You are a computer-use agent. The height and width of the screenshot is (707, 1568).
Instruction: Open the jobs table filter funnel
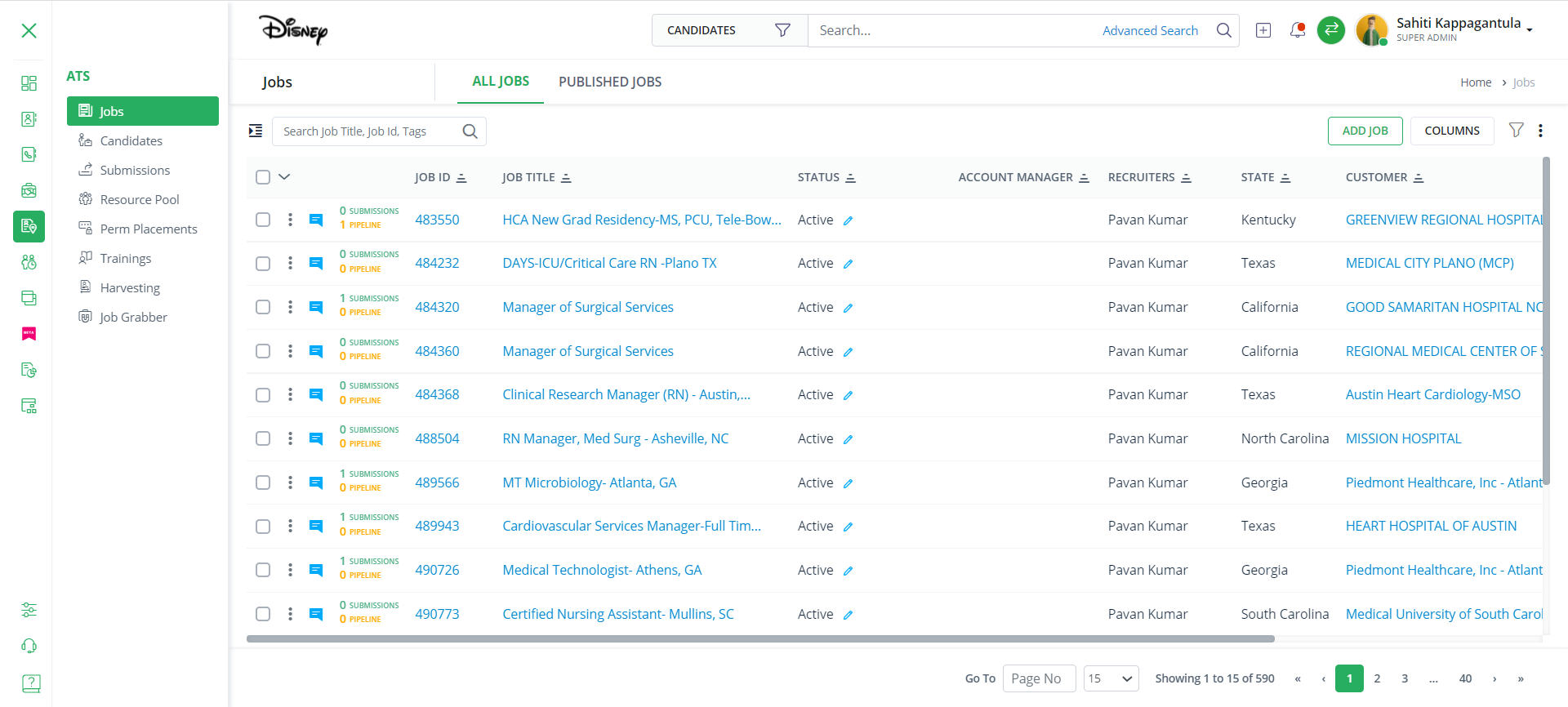1516,130
